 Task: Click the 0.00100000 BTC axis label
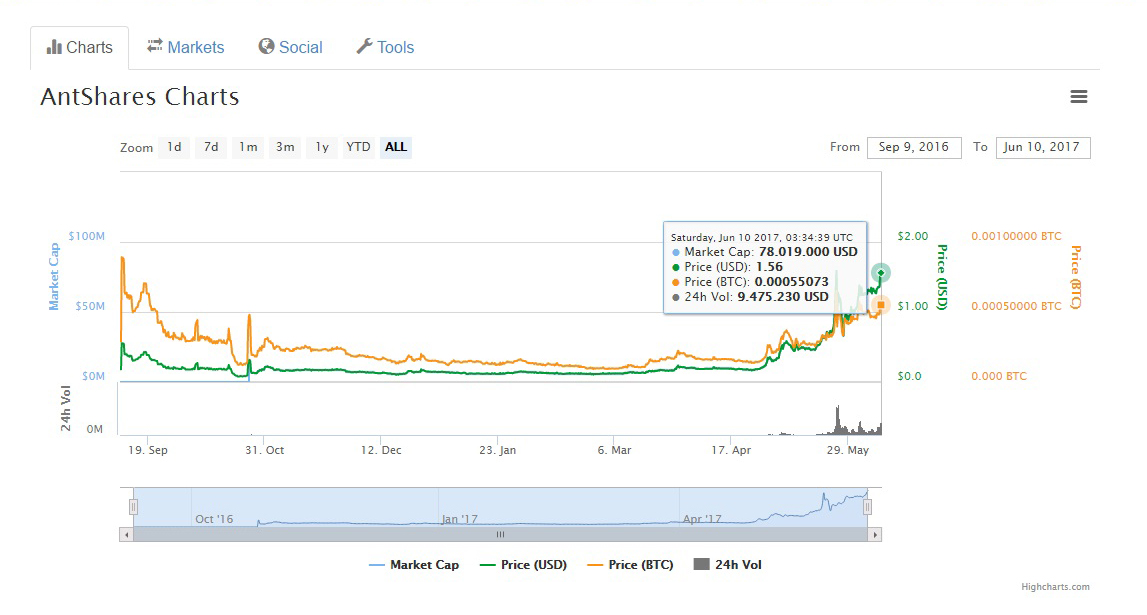click(x=1016, y=236)
